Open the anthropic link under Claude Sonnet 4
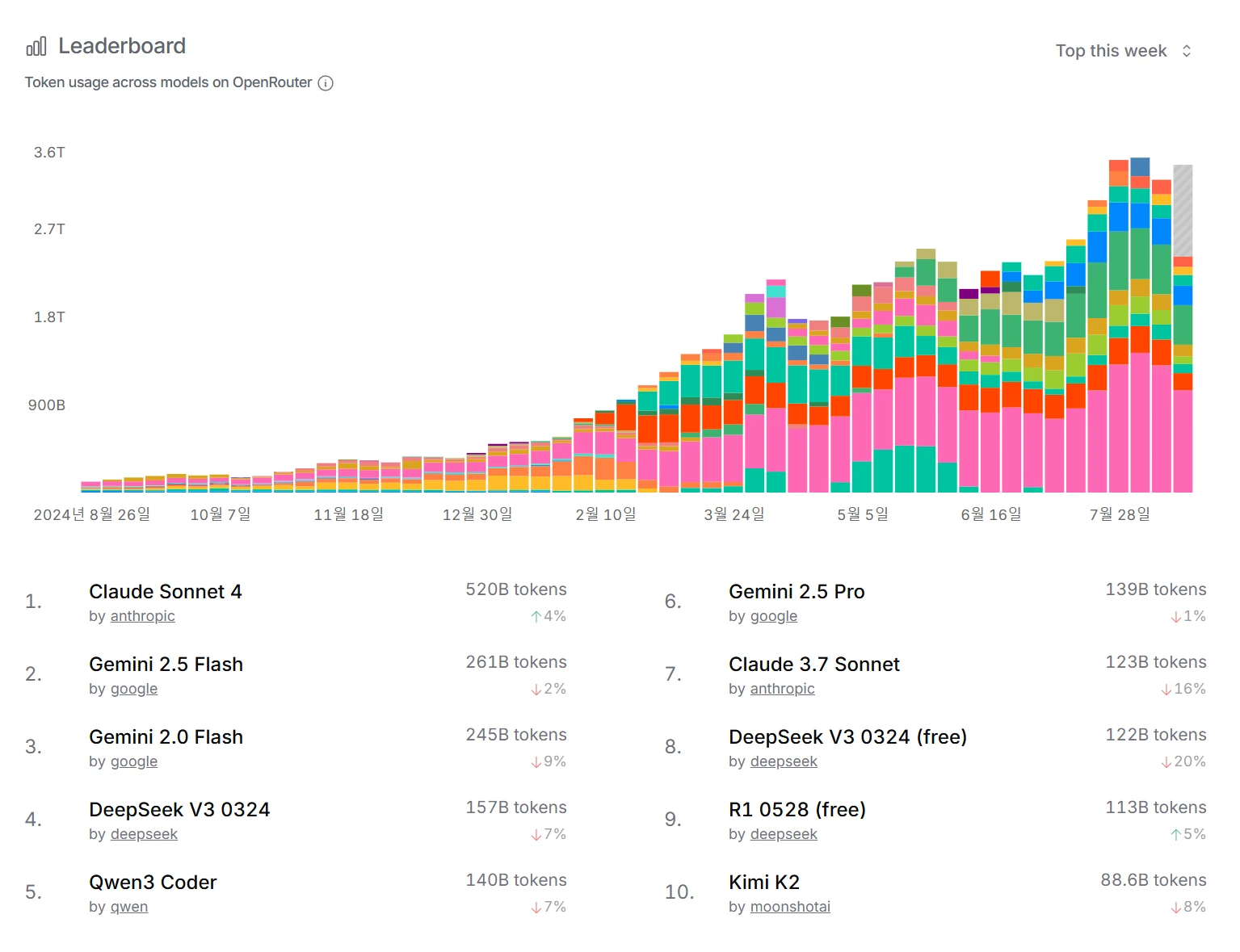This screenshot has width=1240, height=952. coord(142,616)
